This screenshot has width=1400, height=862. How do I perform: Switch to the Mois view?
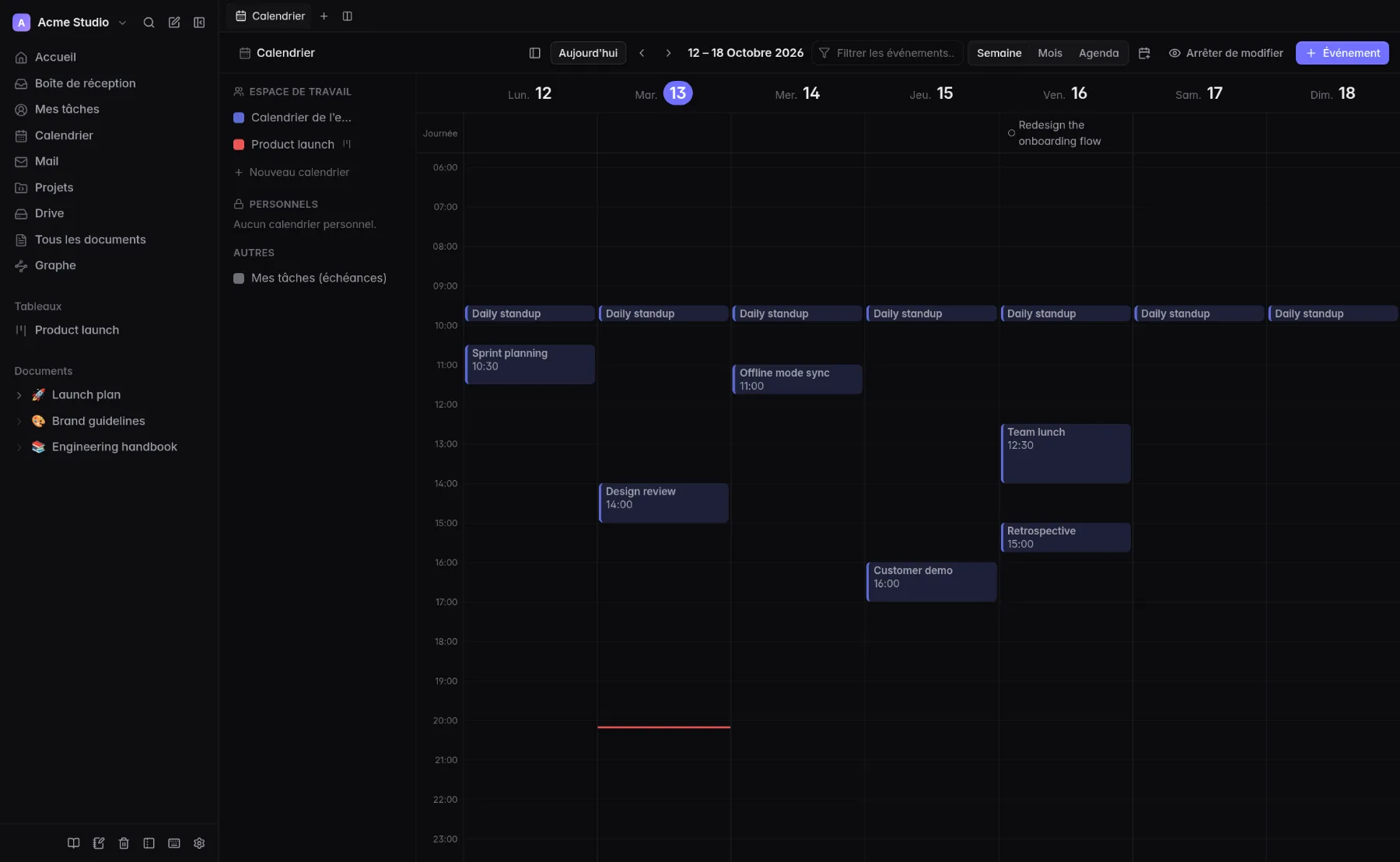1050,53
